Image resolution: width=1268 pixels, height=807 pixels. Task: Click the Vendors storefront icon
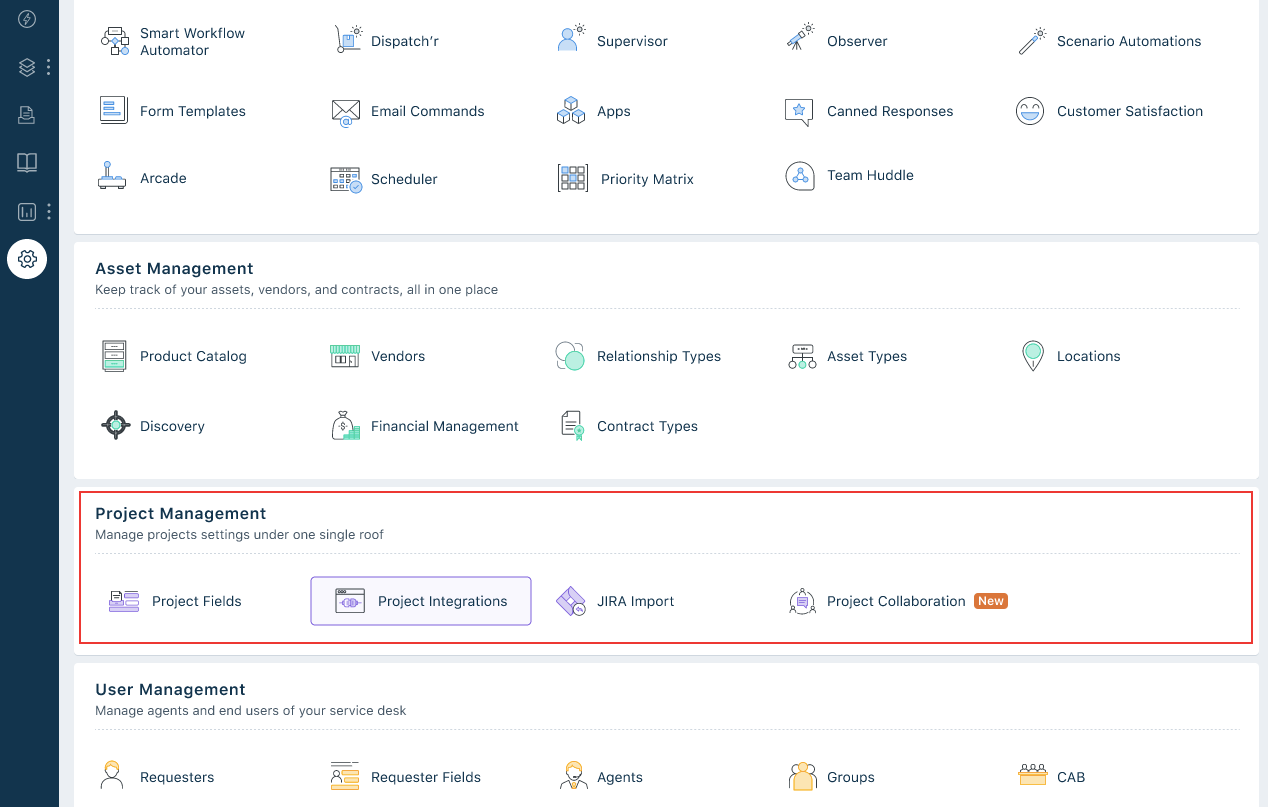(x=345, y=356)
